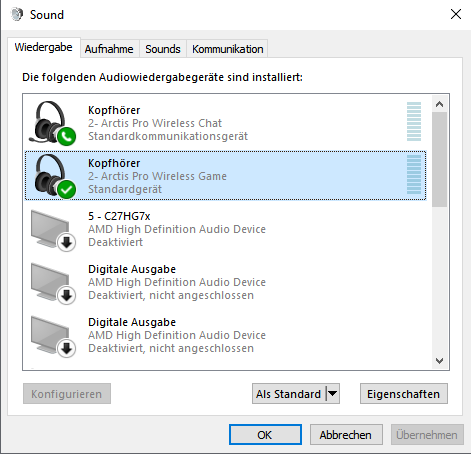Click the Konfigurieren button
471x454 pixels.
(67, 394)
